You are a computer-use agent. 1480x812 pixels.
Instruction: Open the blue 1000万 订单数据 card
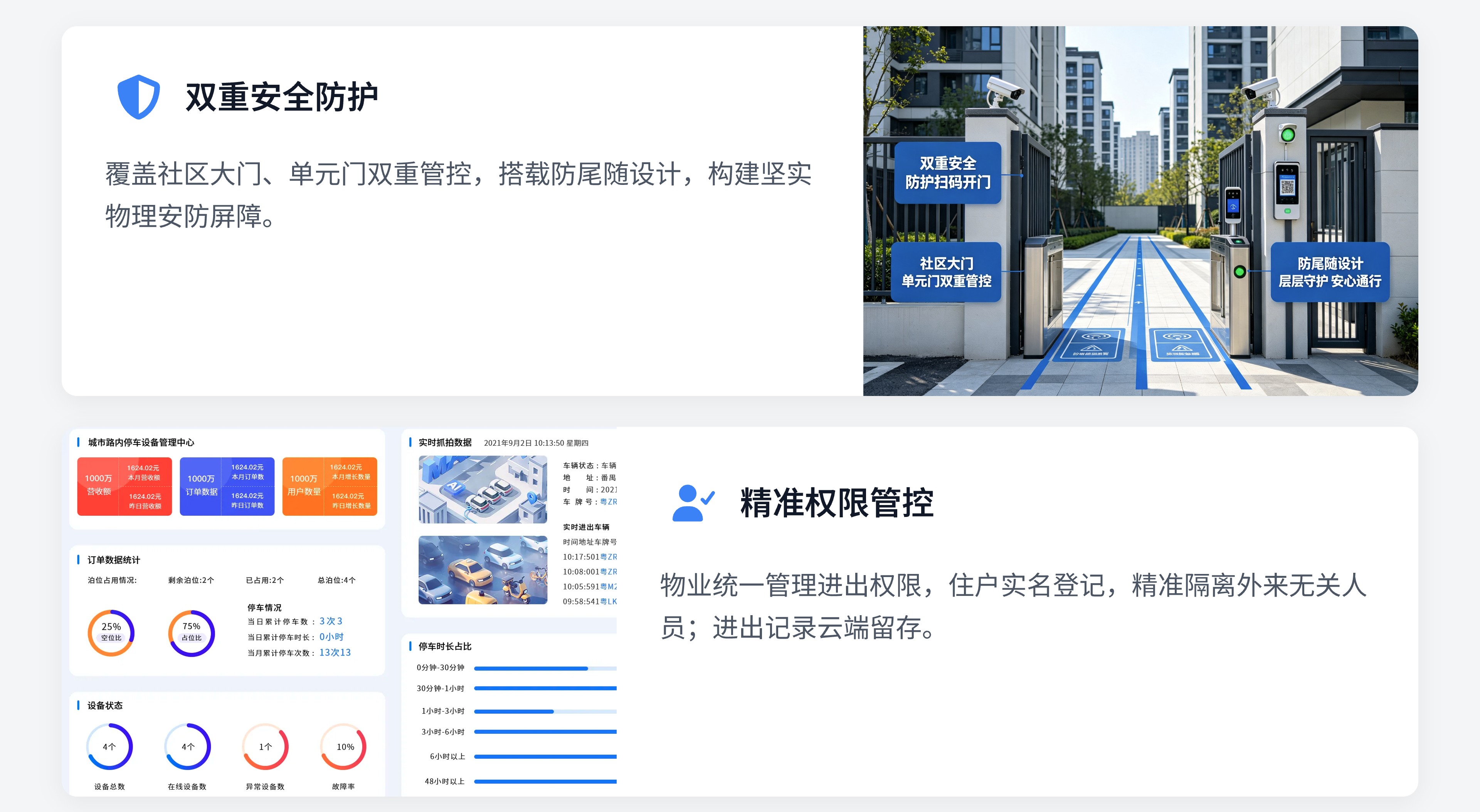click(x=227, y=487)
